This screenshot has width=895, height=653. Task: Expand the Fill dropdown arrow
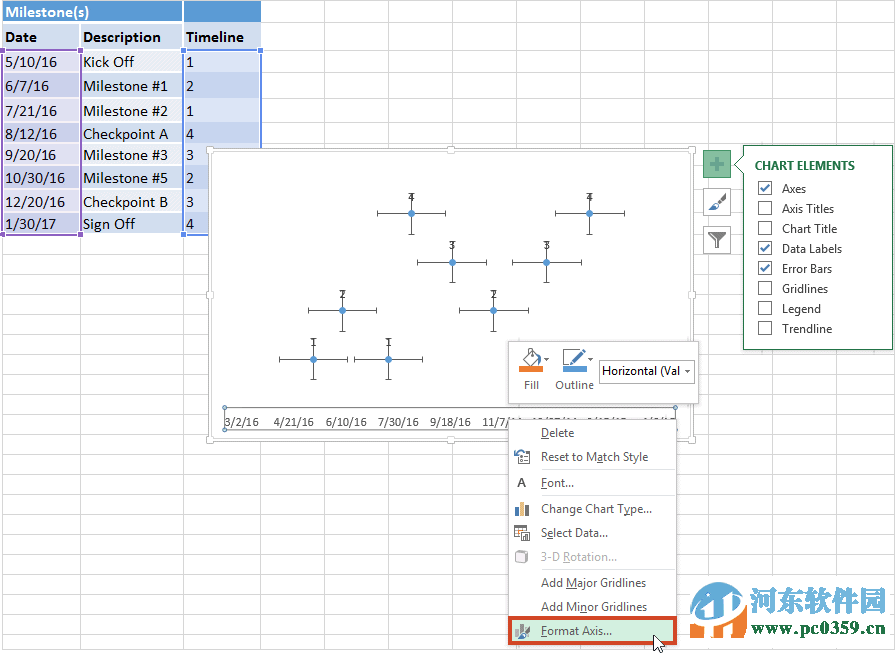(546, 359)
